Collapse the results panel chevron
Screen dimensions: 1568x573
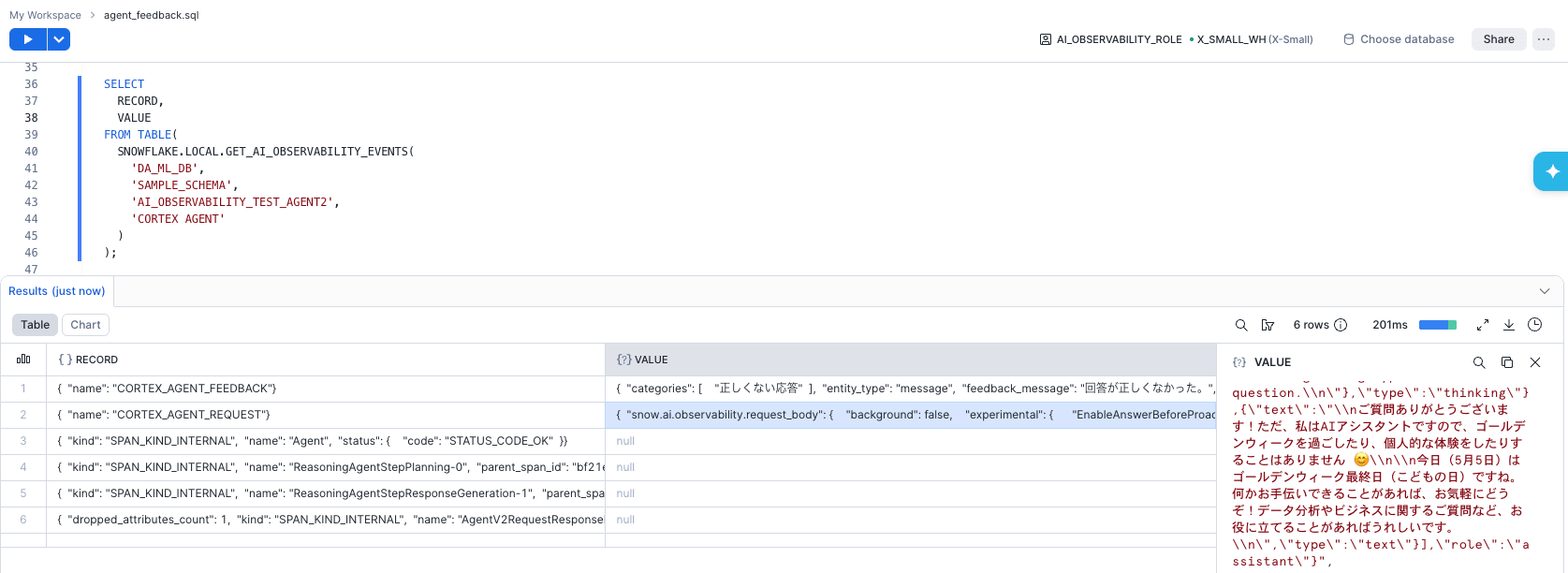click(1545, 291)
